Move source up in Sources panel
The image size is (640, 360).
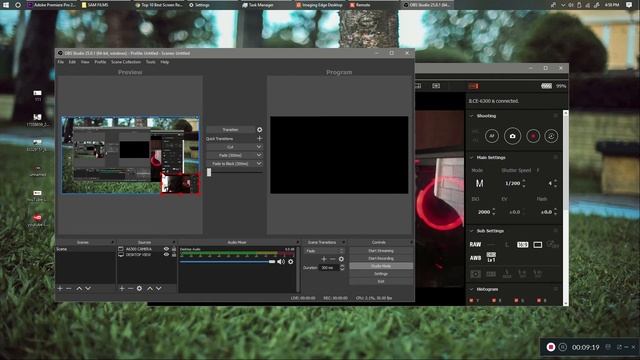150,289
